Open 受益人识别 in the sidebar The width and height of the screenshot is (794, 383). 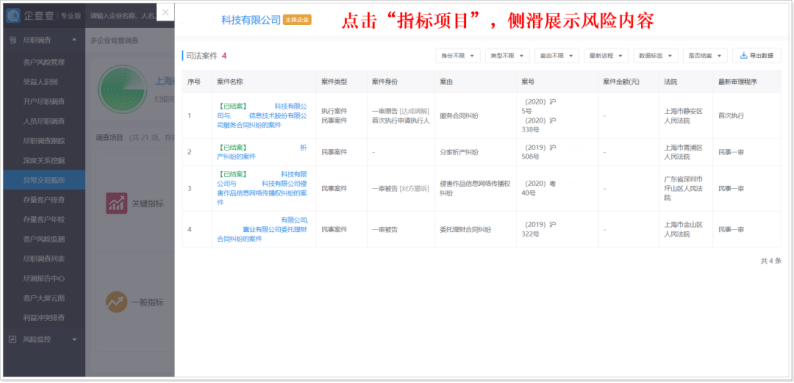(41, 82)
